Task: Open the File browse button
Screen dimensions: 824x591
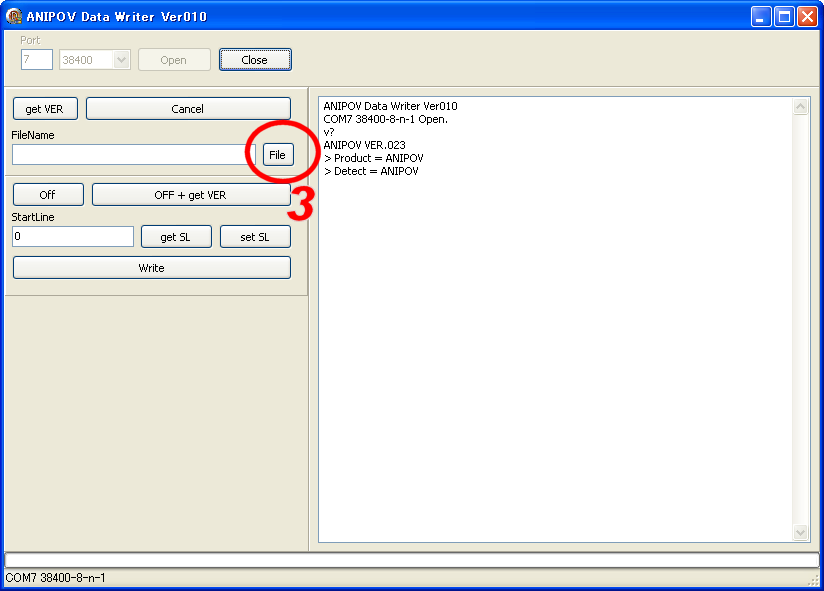Action: point(278,155)
